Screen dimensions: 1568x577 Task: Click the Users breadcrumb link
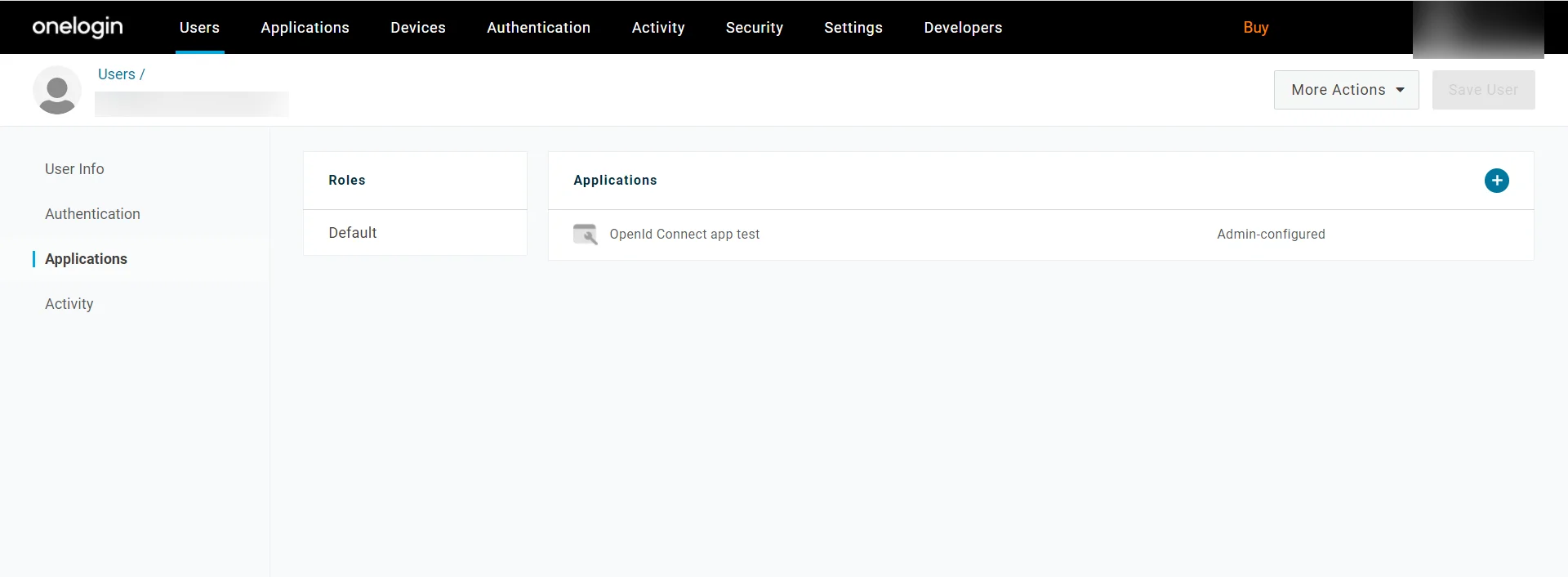tap(116, 74)
